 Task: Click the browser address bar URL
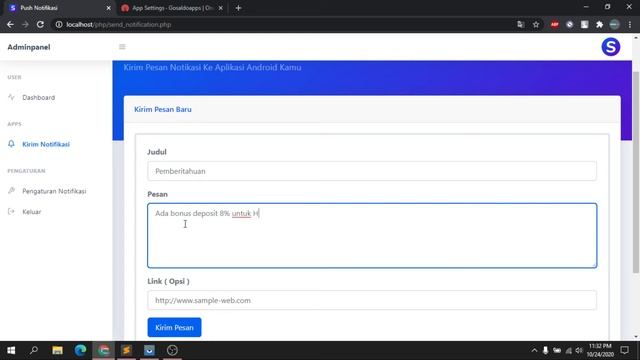(119, 24)
